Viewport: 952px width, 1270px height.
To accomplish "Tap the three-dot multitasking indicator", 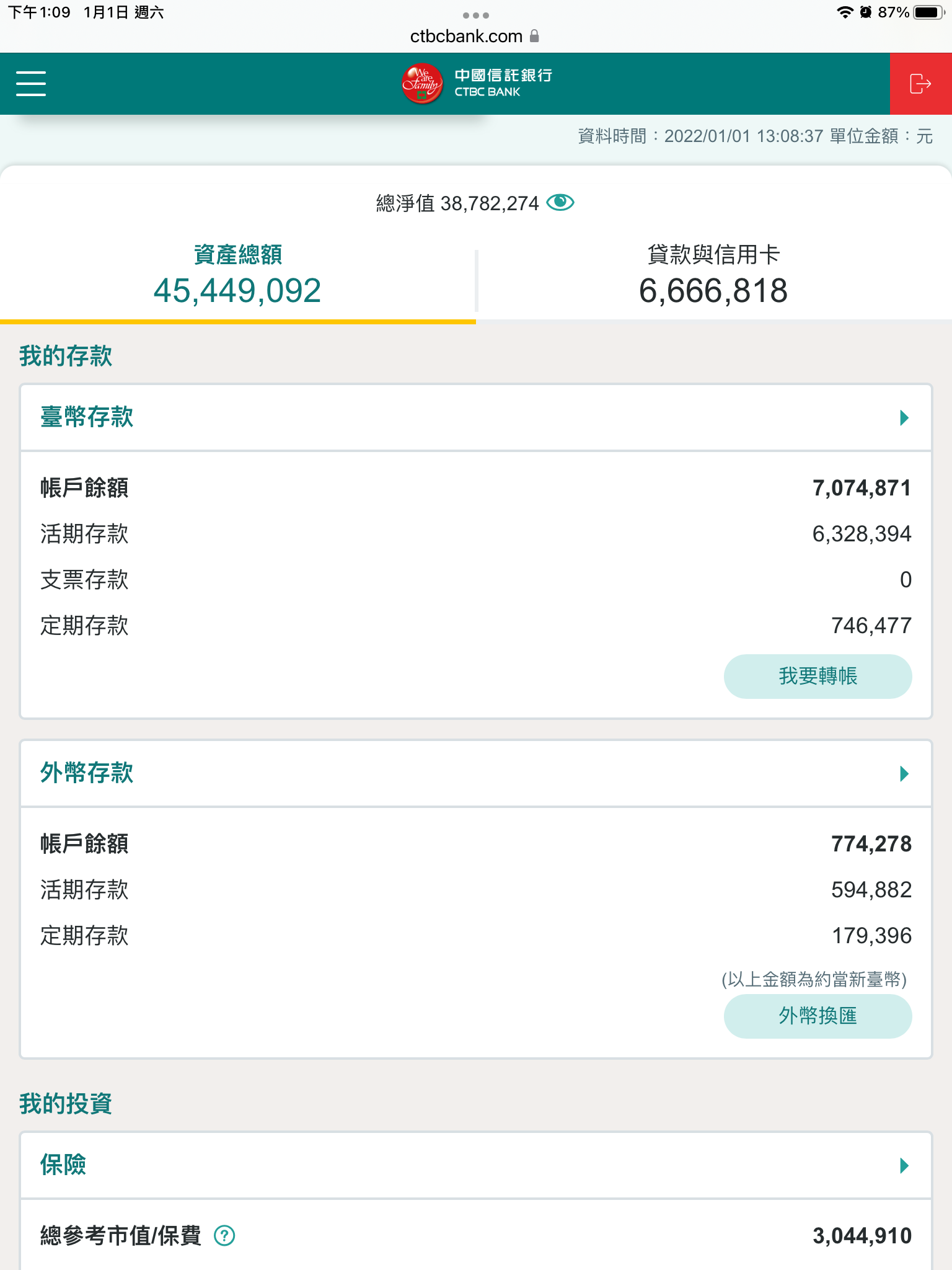I will point(476,15).
